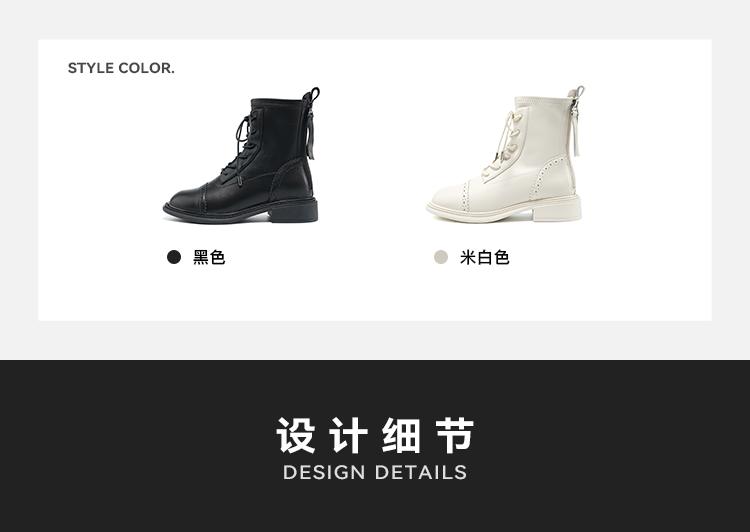Select the off-white color swatch dot

click(x=441, y=257)
